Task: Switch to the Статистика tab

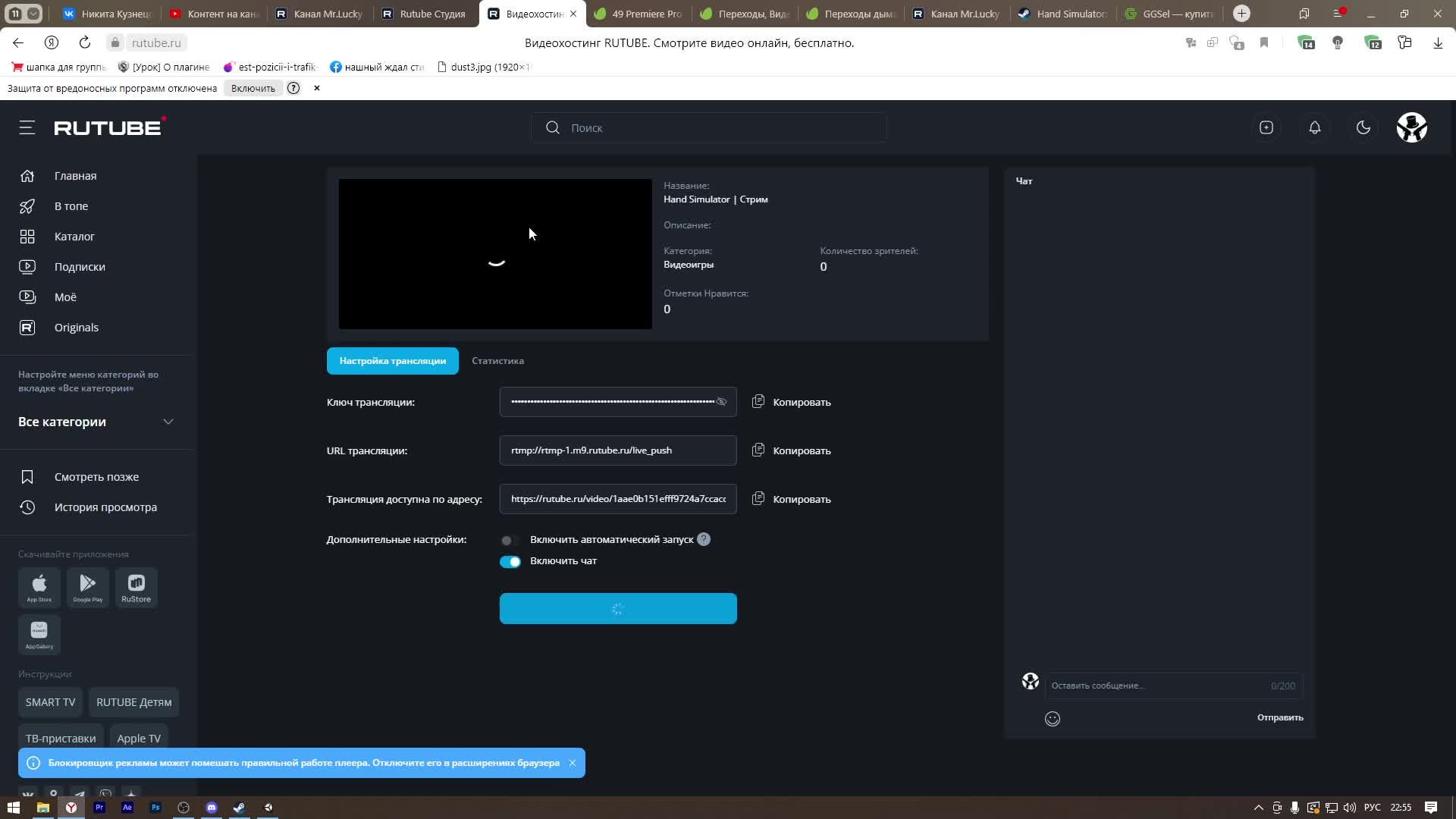Action: tap(497, 361)
